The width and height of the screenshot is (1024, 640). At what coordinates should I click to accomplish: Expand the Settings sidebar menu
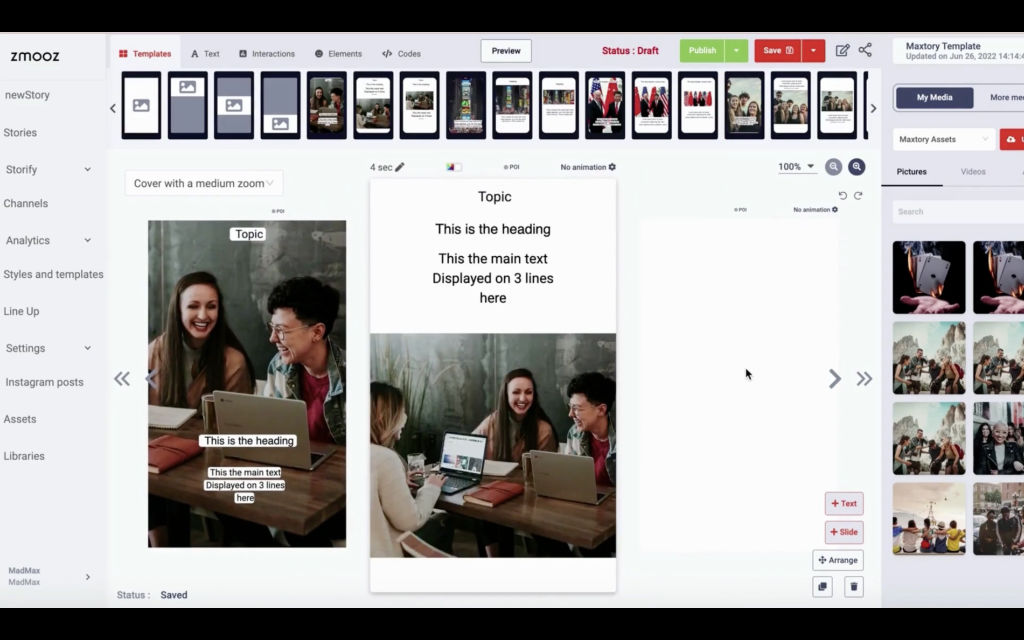[88, 348]
